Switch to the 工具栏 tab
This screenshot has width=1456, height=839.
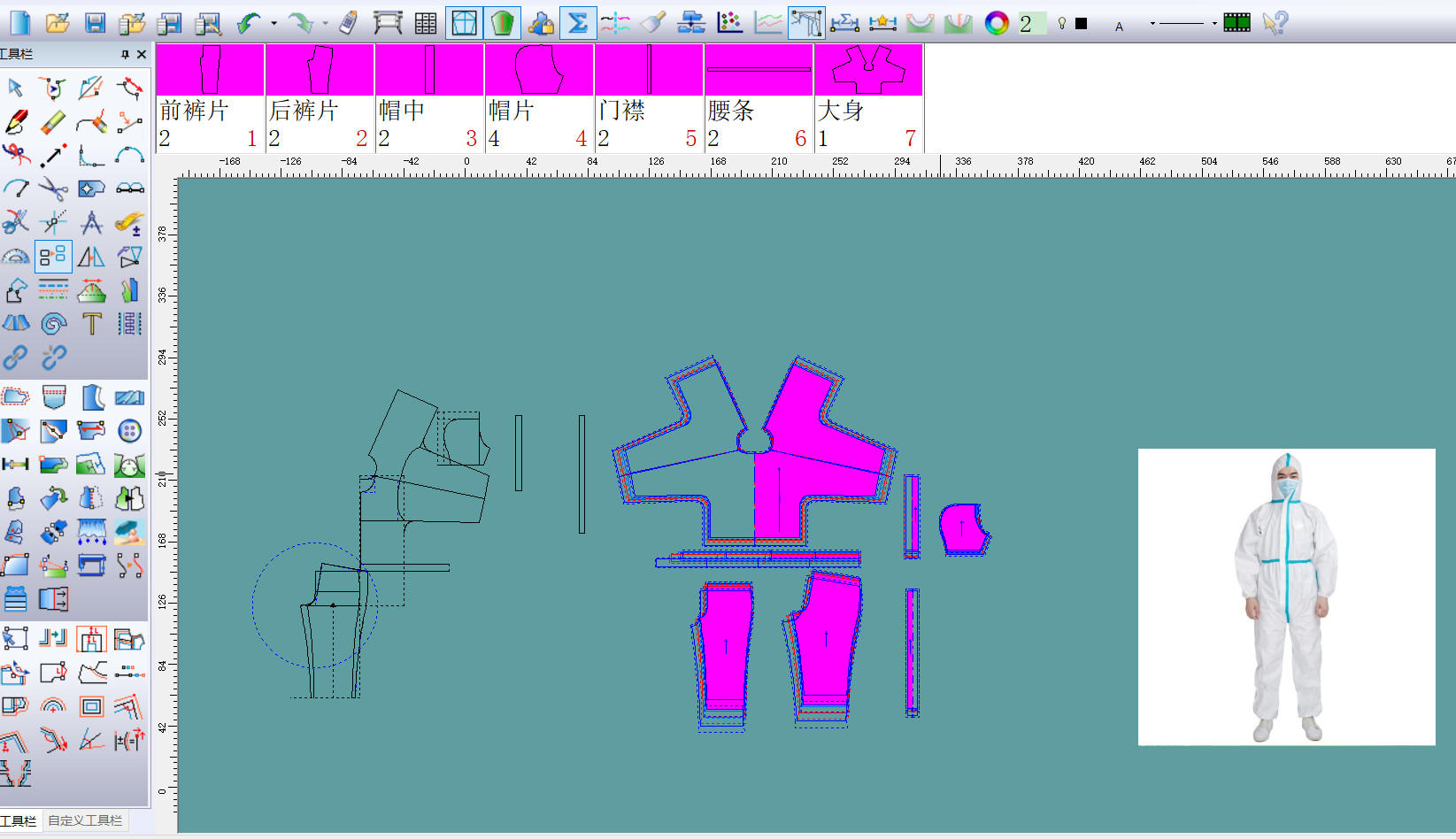[x=19, y=820]
